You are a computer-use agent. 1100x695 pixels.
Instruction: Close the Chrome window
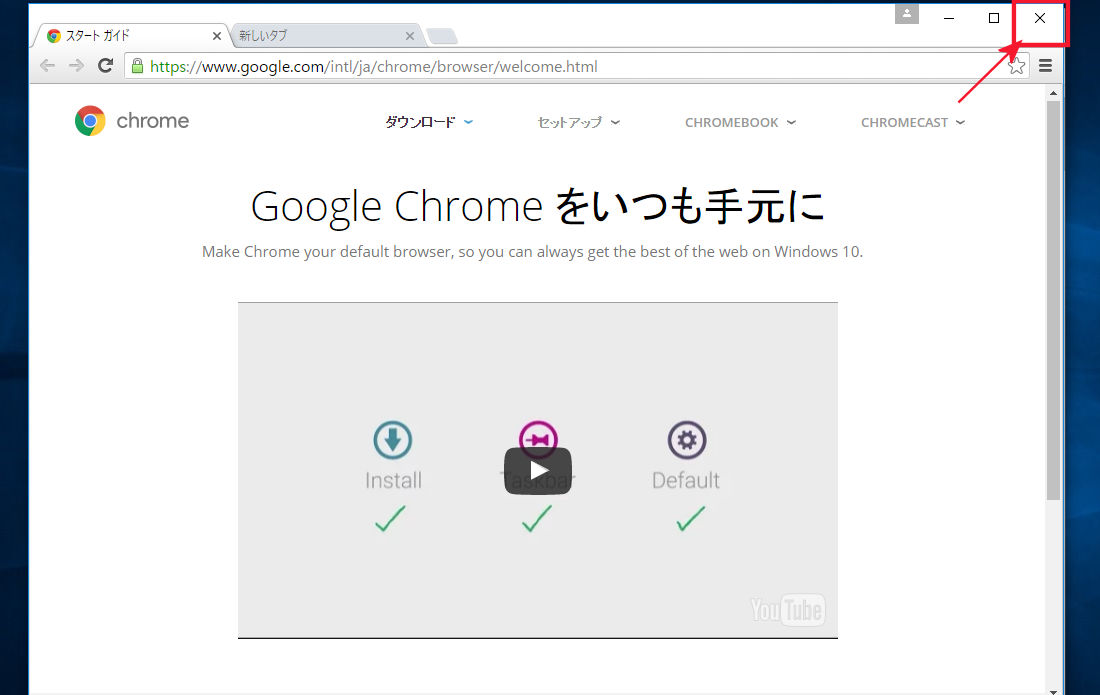(x=1040, y=18)
